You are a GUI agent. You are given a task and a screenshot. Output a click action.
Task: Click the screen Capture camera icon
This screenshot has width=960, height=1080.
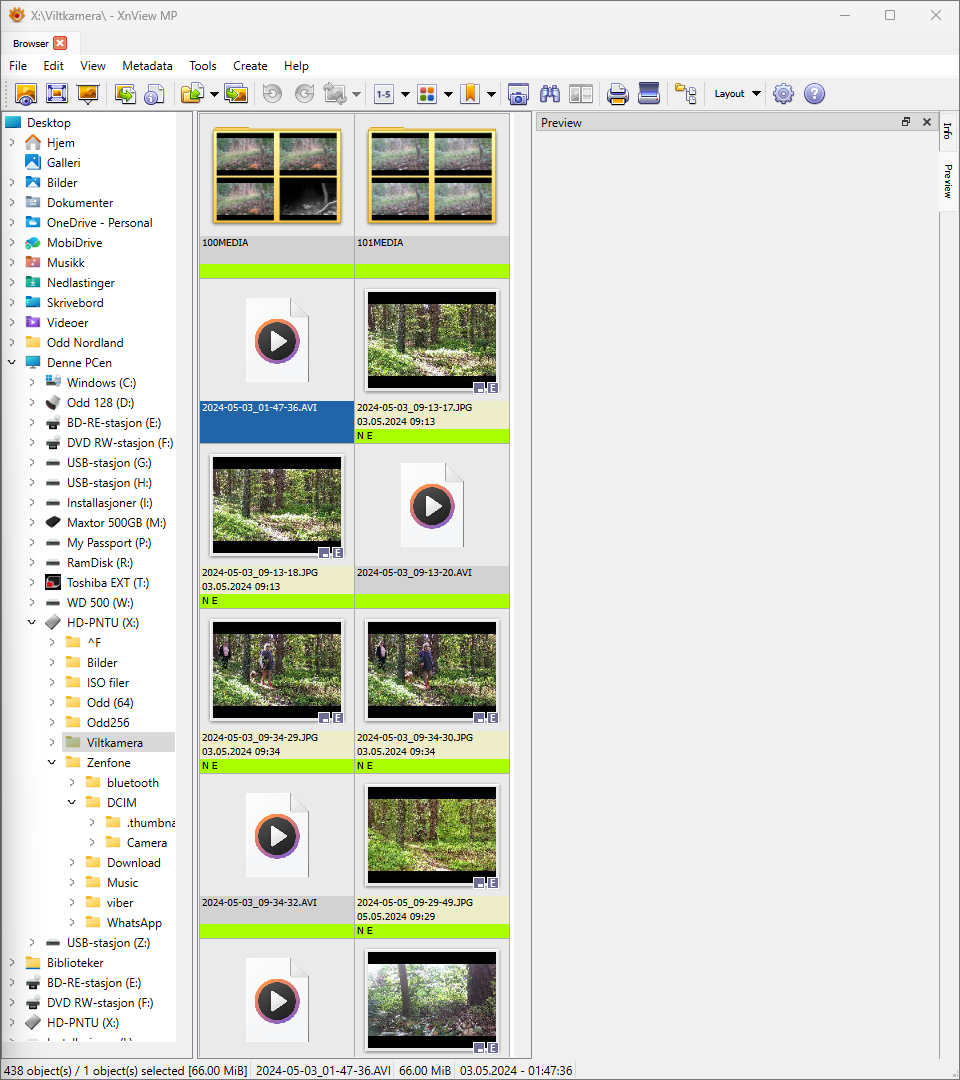(x=518, y=94)
